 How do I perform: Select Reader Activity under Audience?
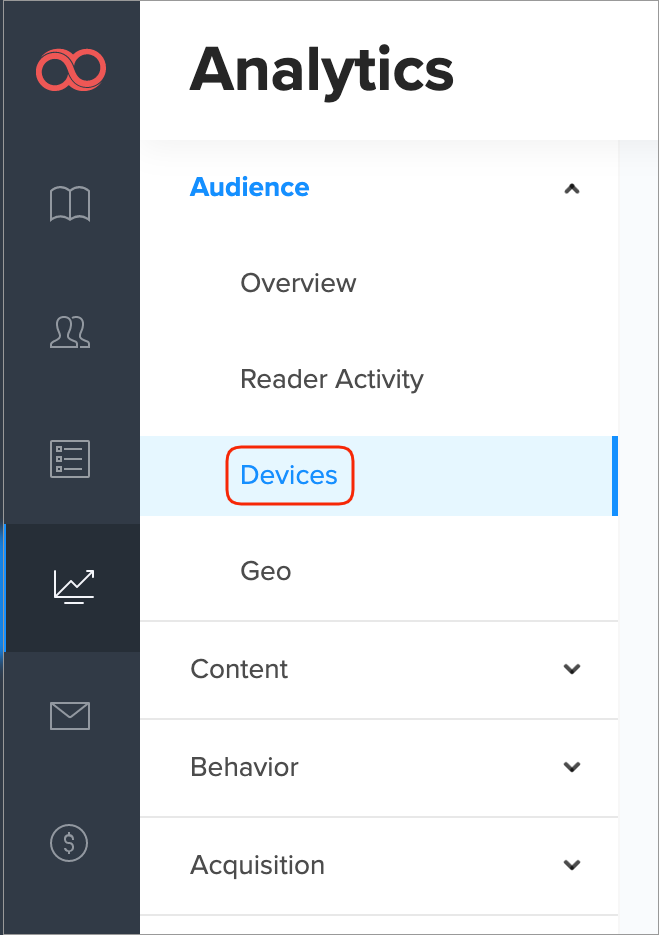click(332, 379)
